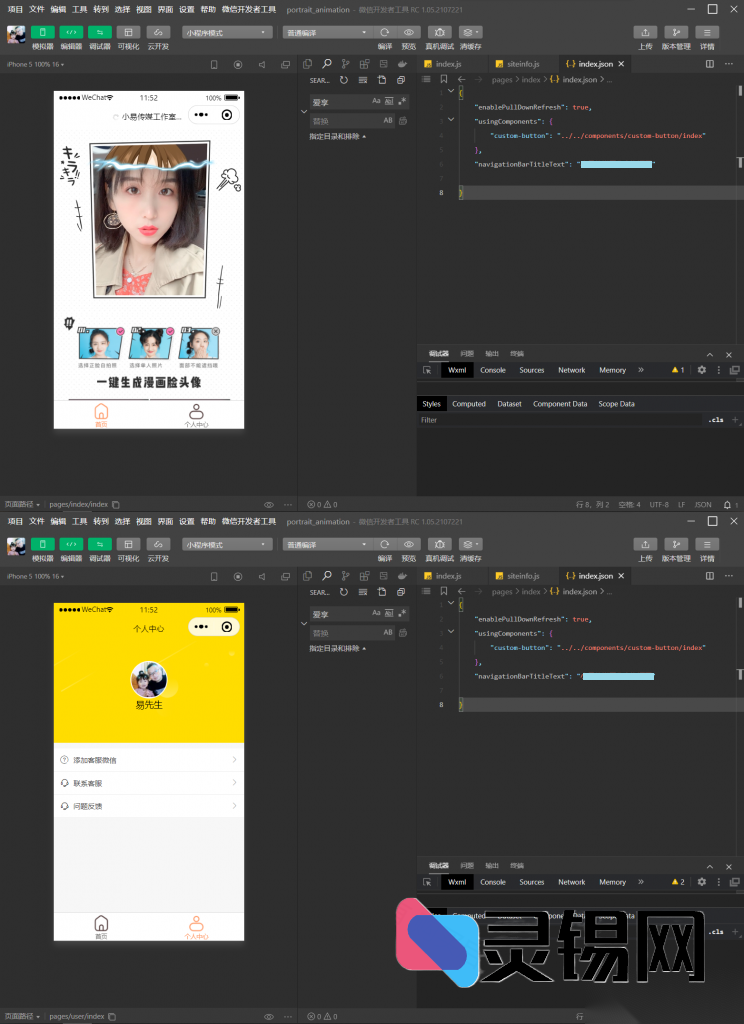Image resolution: width=744 pixels, height=1024 pixels.
Task: Toggle the editor (编辑器) button in top window
Action: 71,32
